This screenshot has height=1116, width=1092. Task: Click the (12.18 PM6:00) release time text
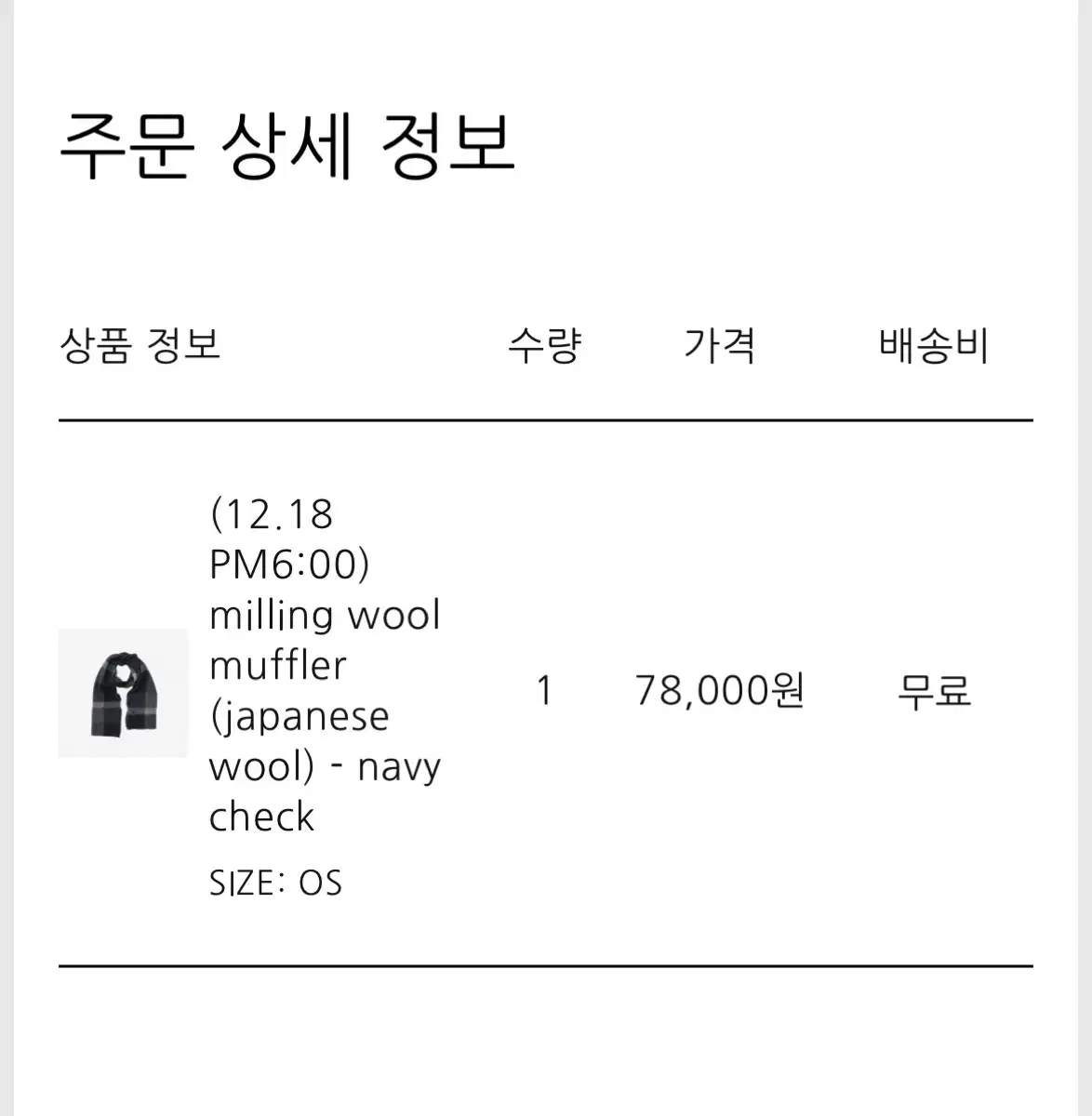click(x=289, y=539)
